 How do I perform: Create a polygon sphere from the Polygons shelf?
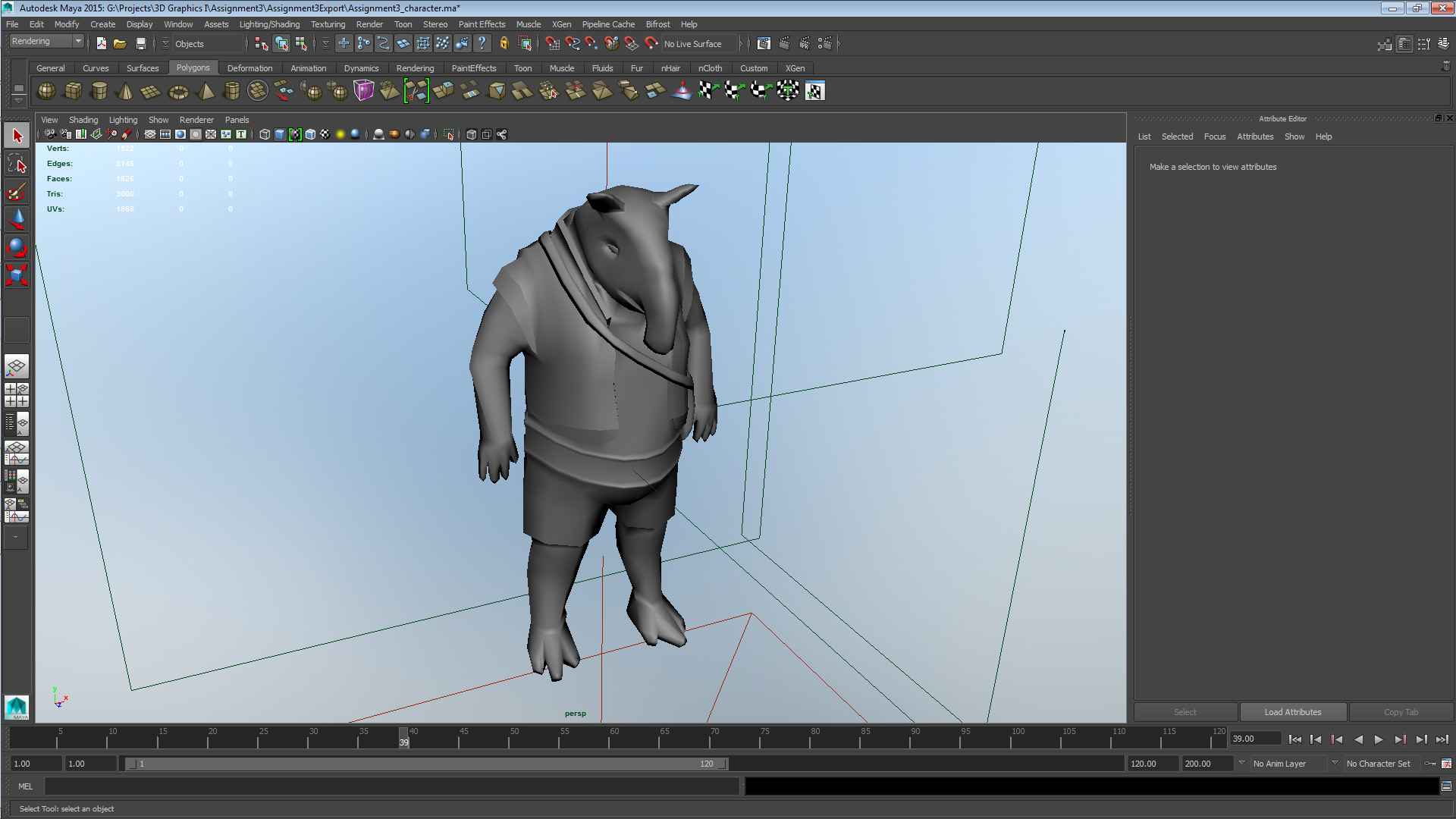click(x=45, y=91)
